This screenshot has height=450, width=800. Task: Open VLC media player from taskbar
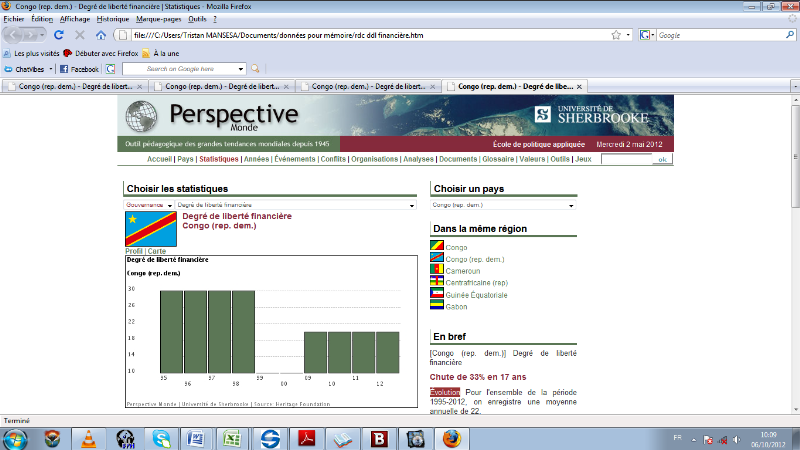[x=90, y=438]
